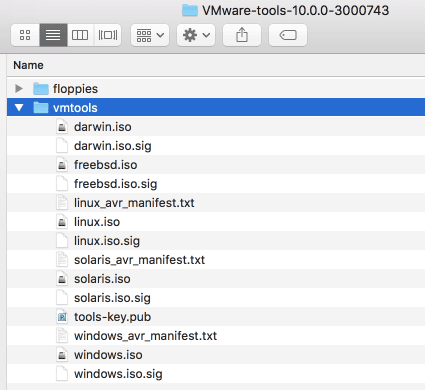Click the Share button
This screenshot has width=425, height=390.
tap(242, 35)
